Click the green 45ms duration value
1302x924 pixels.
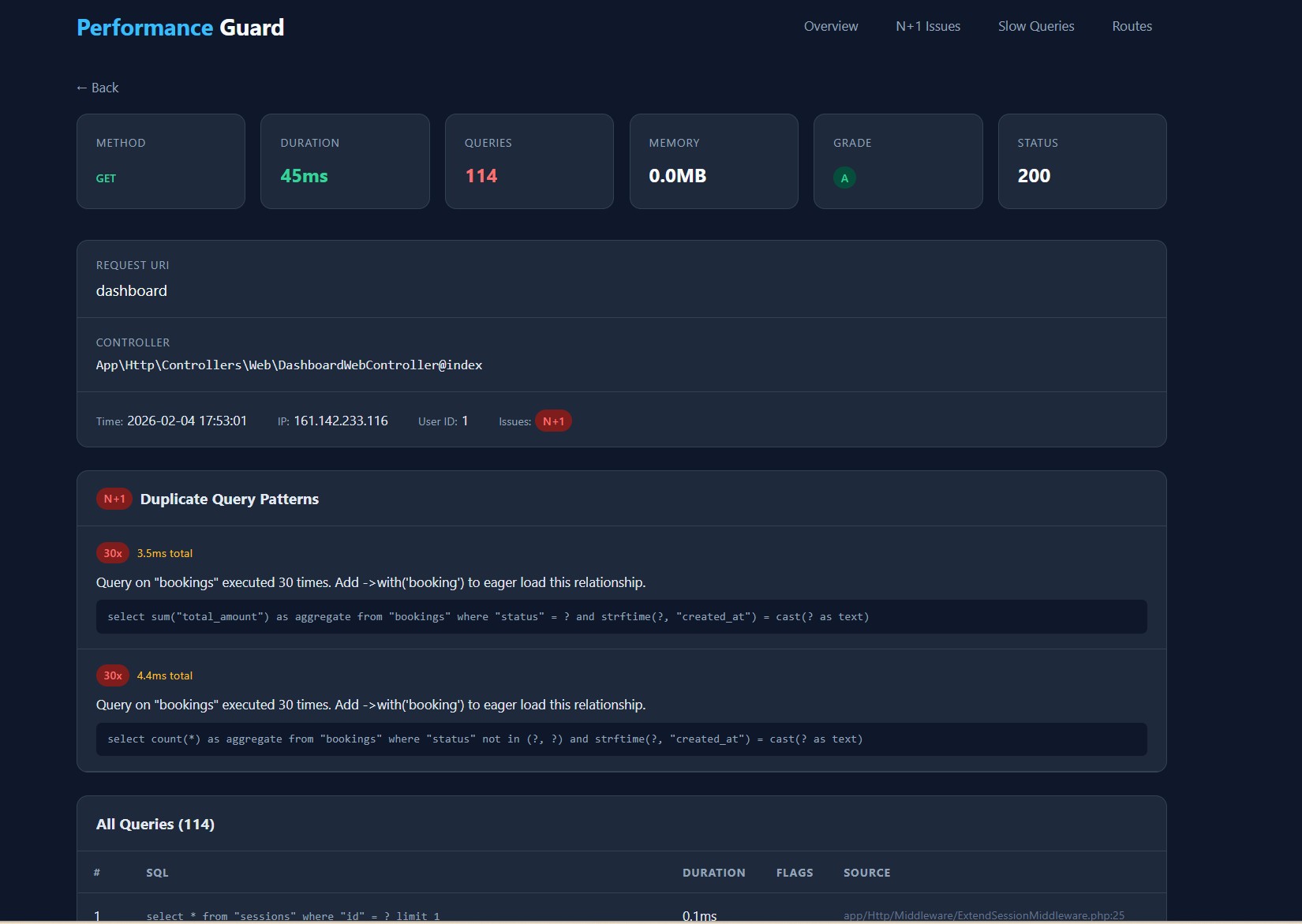[x=304, y=176]
